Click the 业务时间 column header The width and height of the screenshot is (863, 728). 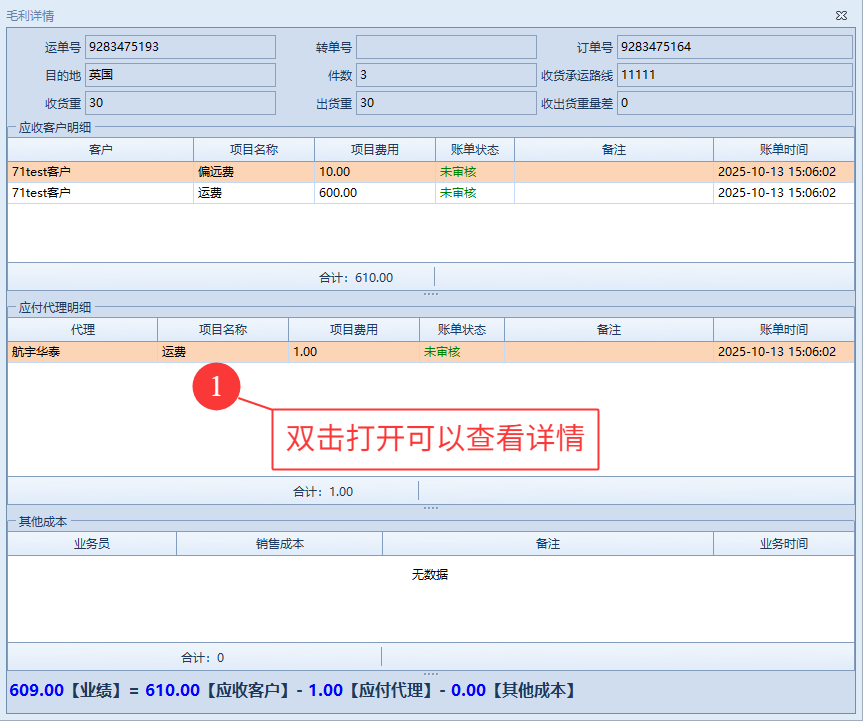(x=783, y=544)
